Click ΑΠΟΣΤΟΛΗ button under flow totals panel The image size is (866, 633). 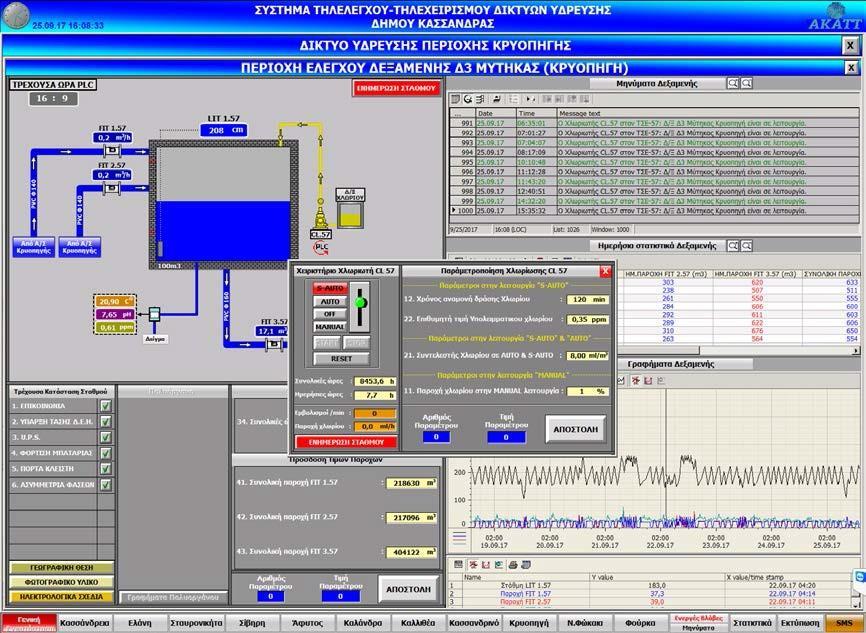(x=408, y=589)
